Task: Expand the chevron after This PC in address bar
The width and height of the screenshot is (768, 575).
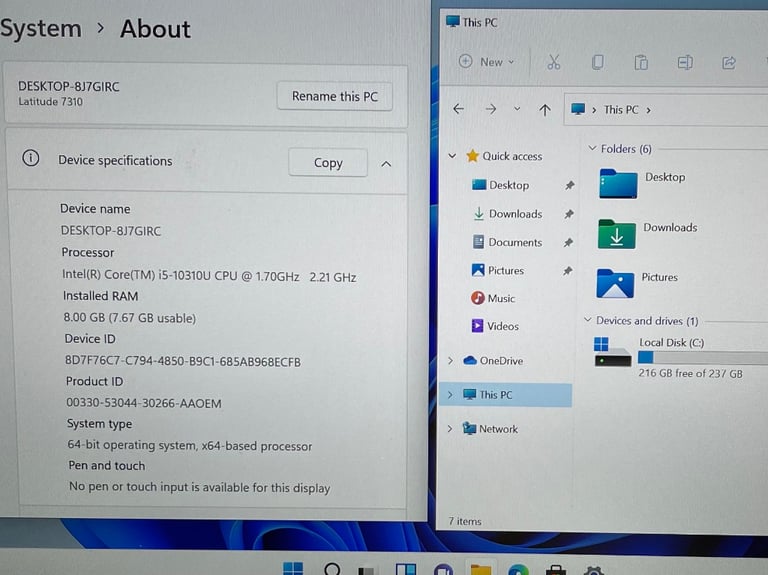Action: [x=648, y=110]
